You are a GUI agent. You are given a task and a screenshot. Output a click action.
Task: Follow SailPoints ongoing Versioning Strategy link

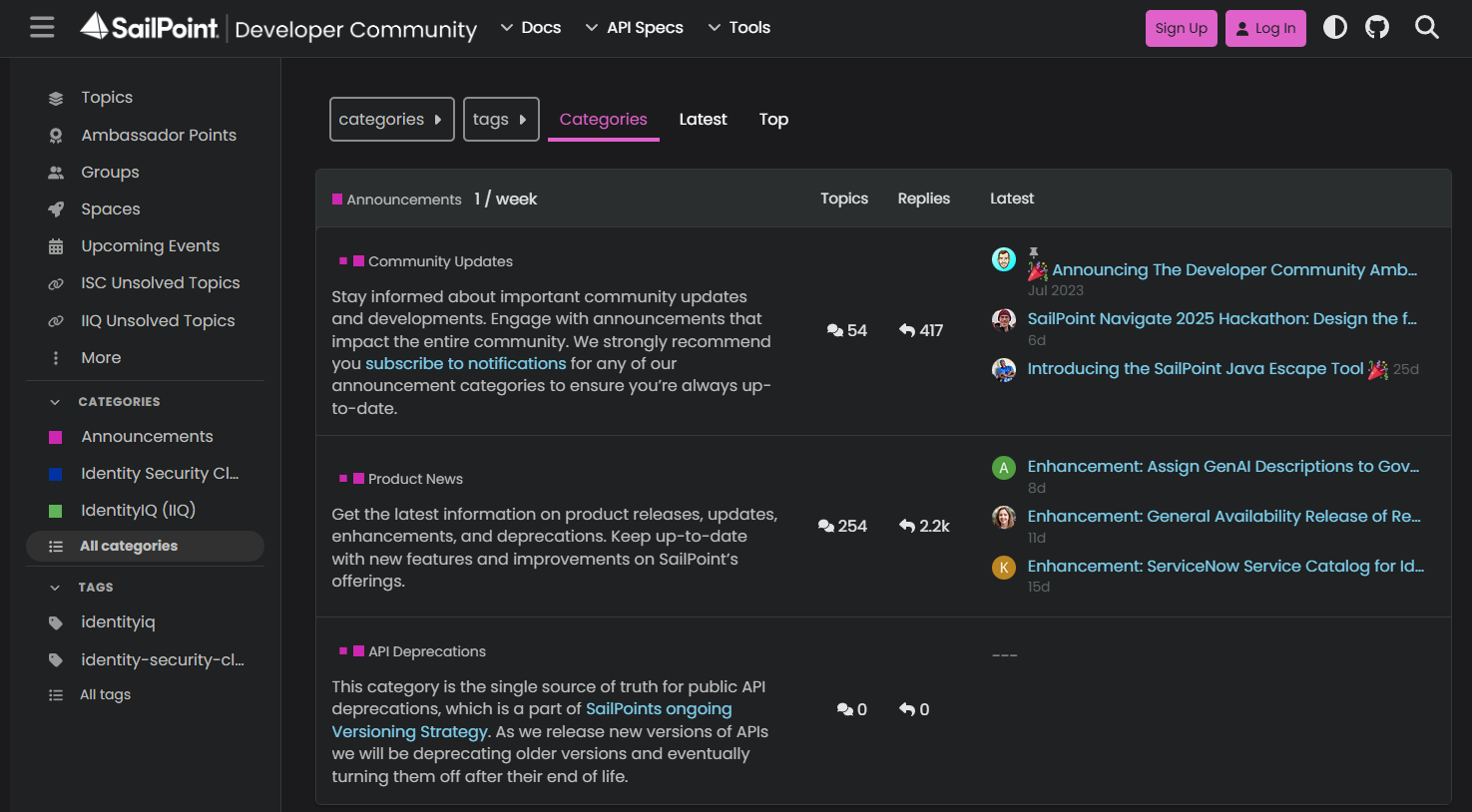[x=532, y=720]
